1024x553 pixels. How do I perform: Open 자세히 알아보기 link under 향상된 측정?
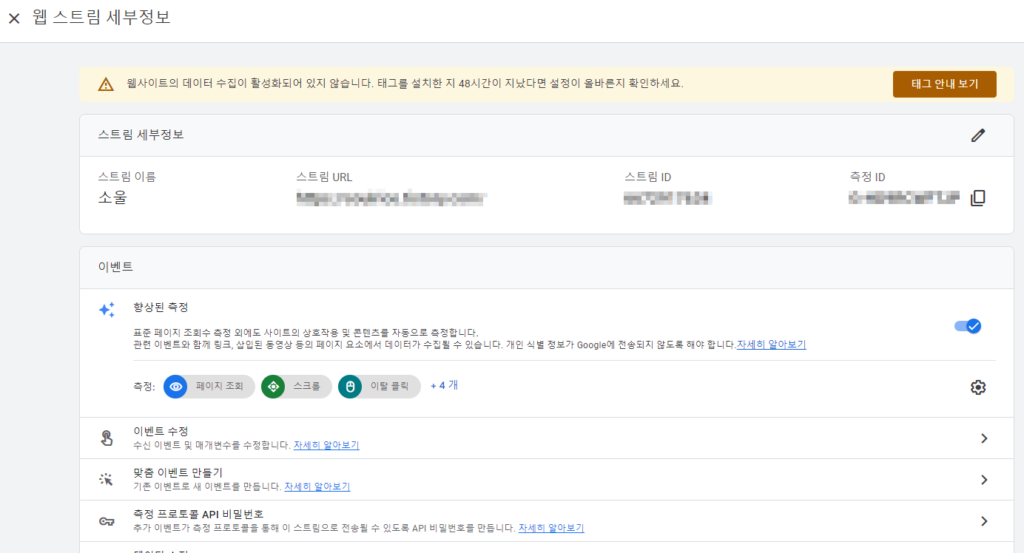(x=771, y=345)
